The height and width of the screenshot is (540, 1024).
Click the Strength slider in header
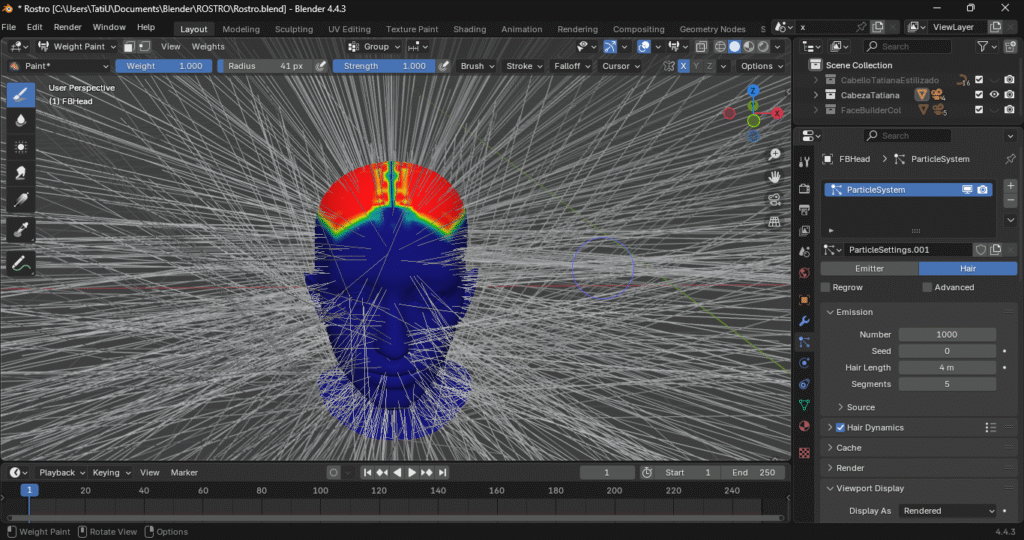385,66
